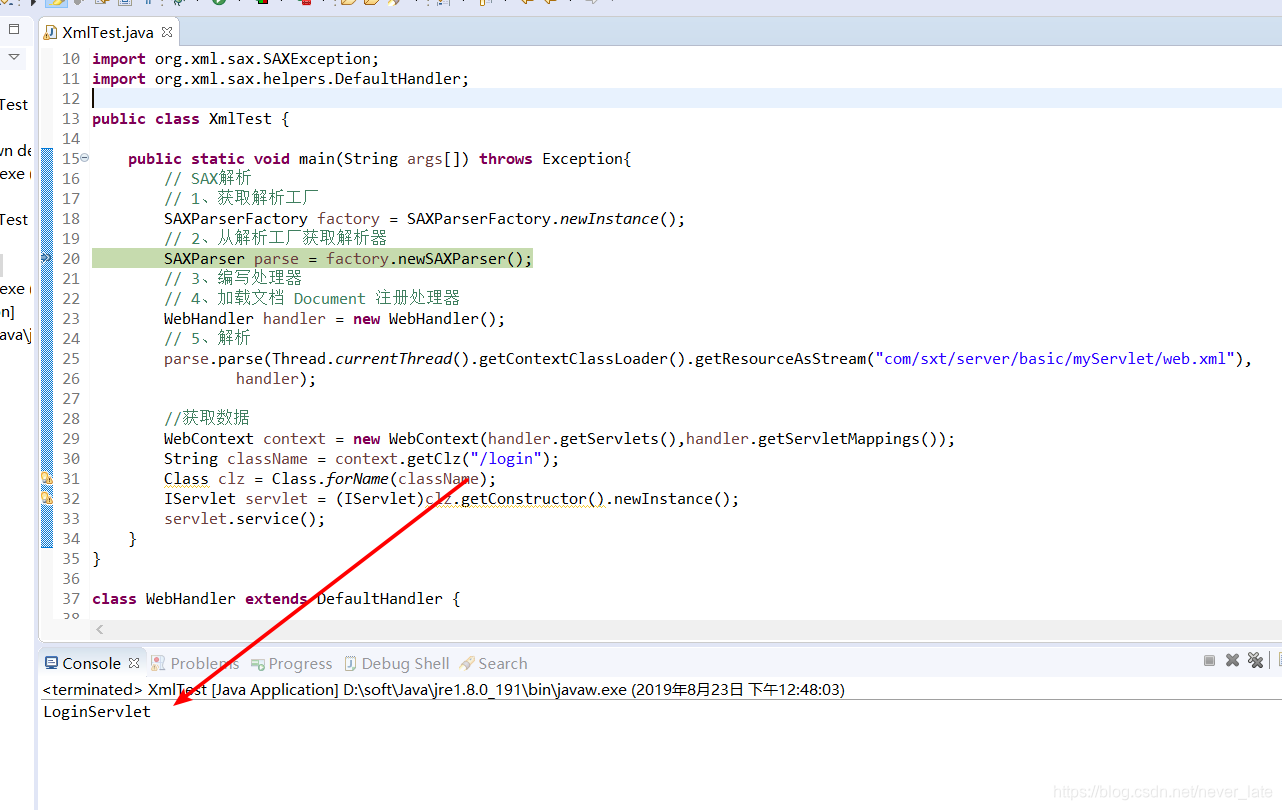Click line number 25 in the gutter

coord(70,358)
